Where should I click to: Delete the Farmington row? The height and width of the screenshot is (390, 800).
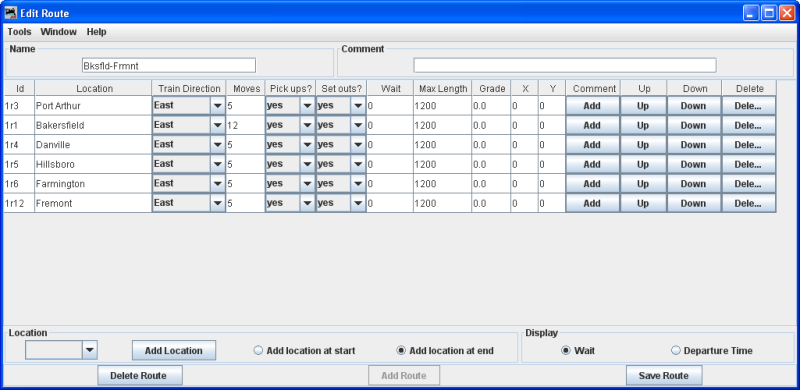748,183
